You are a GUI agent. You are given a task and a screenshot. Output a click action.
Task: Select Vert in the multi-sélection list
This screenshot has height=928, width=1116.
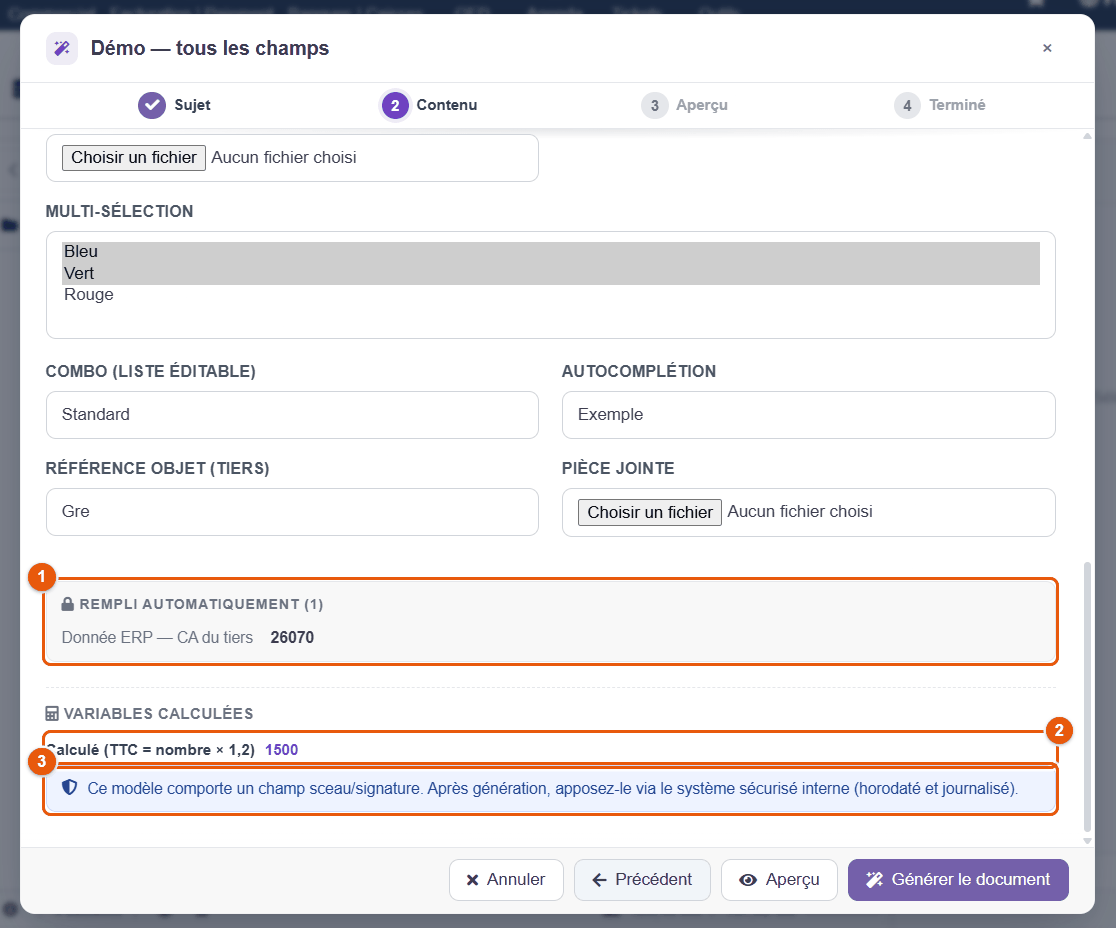[551, 274]
